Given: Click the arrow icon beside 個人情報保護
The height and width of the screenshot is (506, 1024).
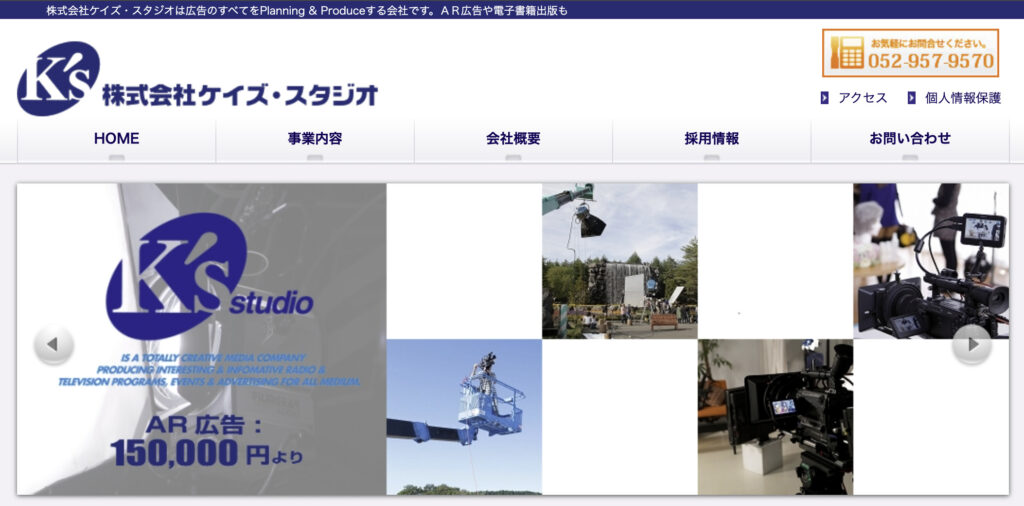Looking at the screenshot, I should coord(911,98).
